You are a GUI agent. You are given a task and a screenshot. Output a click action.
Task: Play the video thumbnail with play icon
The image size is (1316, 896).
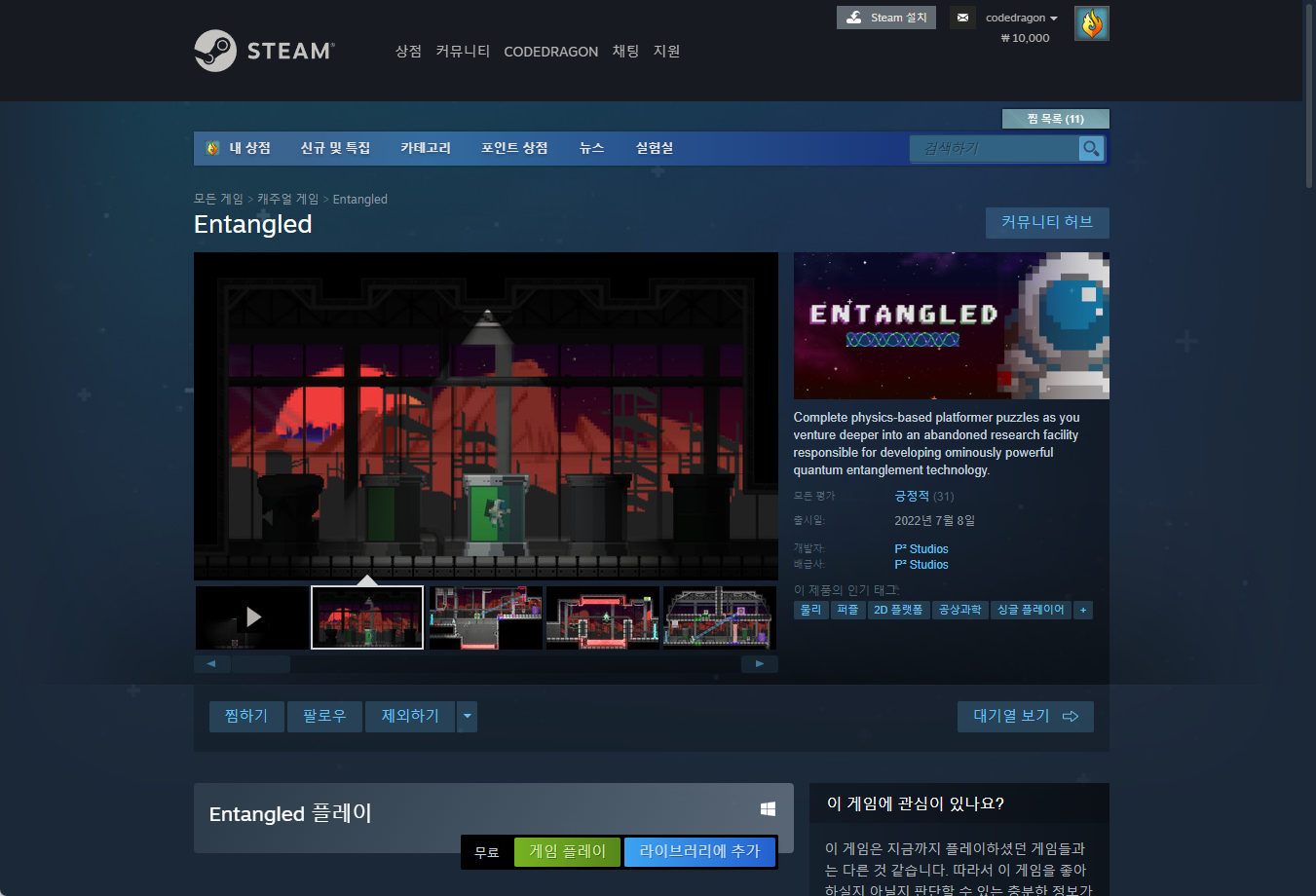[x=251, y=616]
